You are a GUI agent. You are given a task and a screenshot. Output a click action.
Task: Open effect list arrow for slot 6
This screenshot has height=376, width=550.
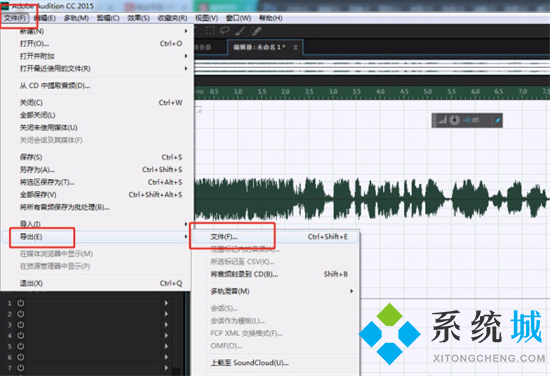pyautogui.click(x=166, y=357)
